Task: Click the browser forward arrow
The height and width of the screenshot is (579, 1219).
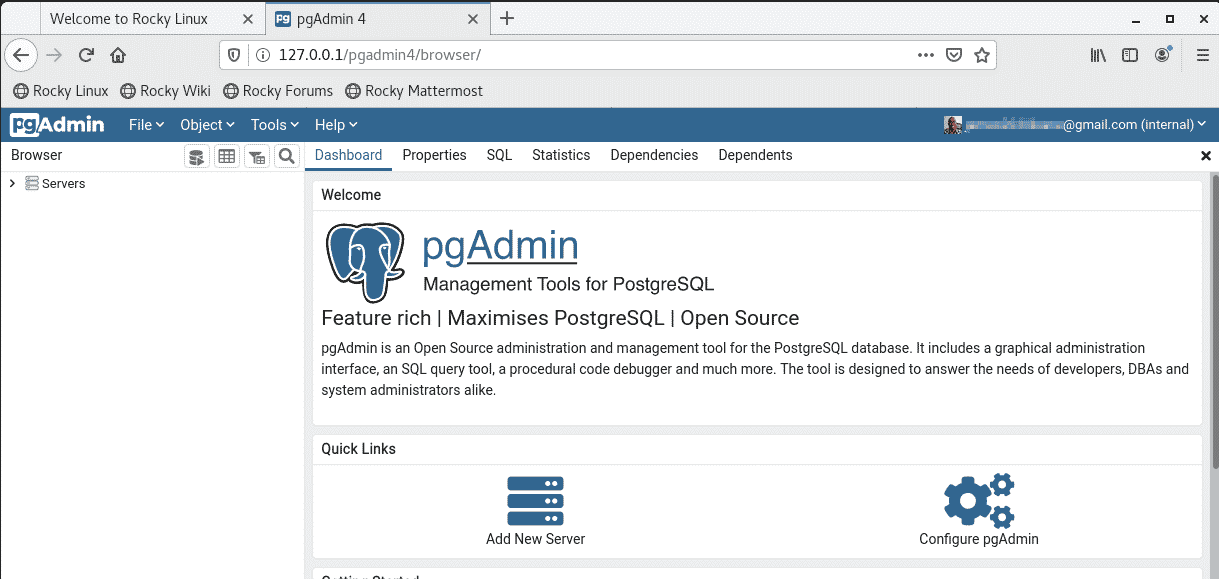Action: 54,56
